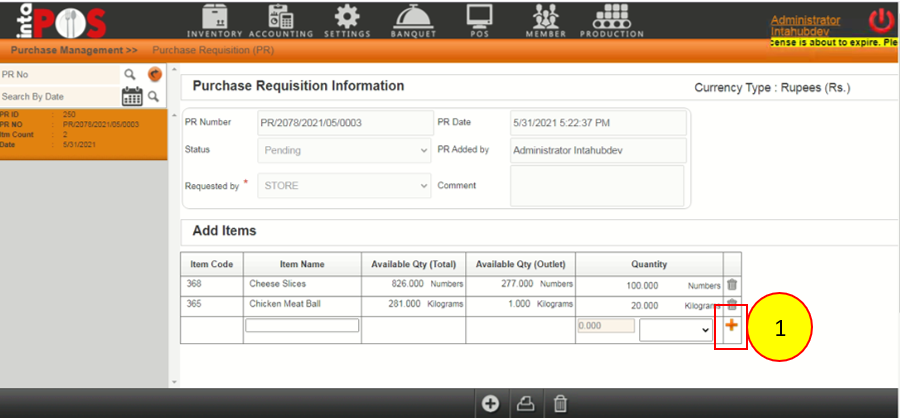Click the orange plus add-item icon
Viewport: 900px width, 418px height.
[731, 326]
